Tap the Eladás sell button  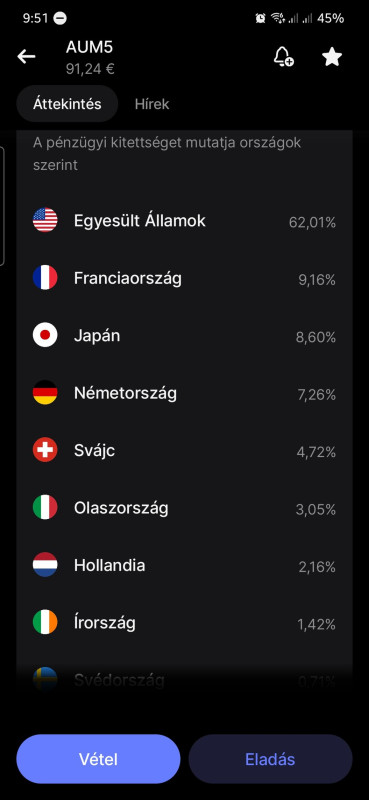click(x=270, y=759)
